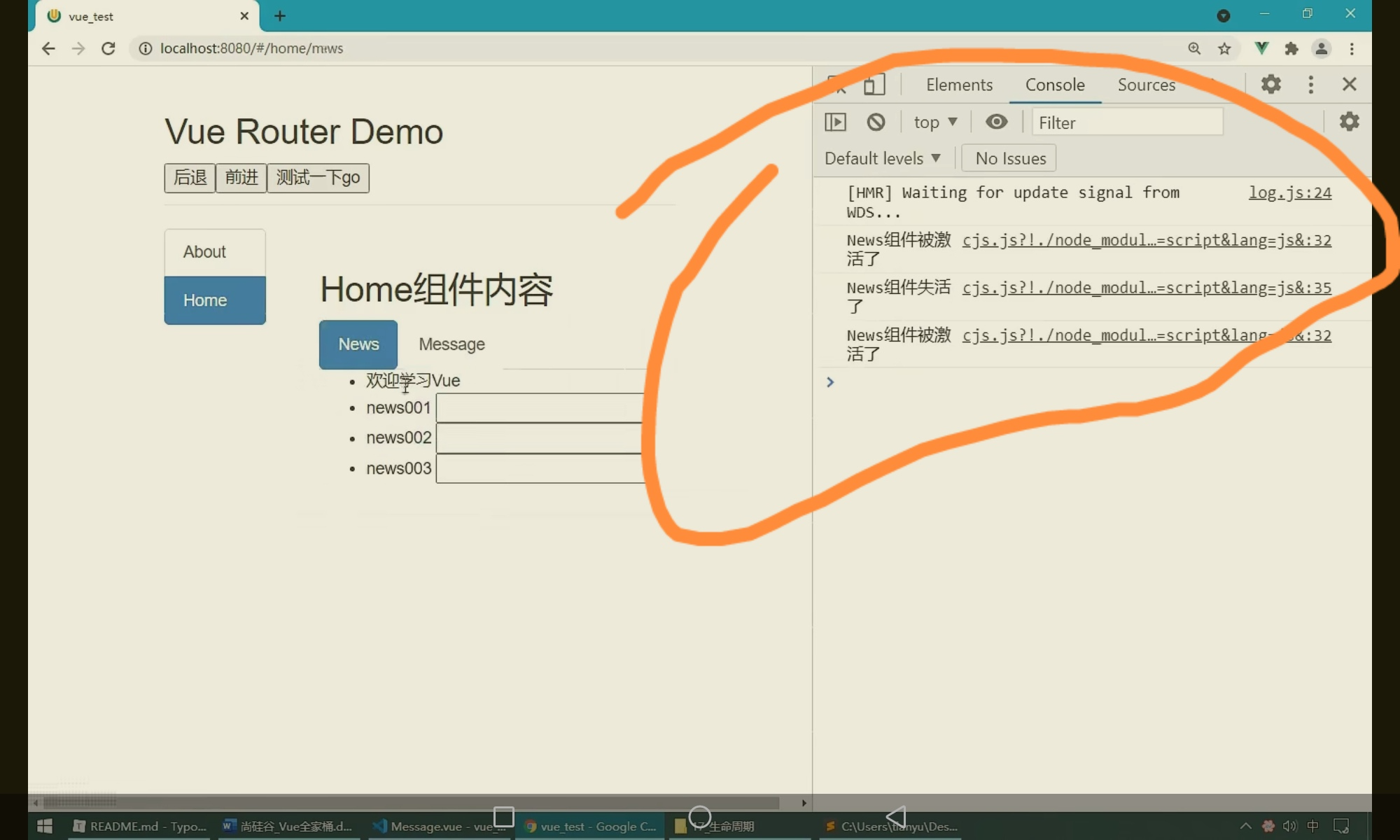Reload the page

click(x=108, y=48)
